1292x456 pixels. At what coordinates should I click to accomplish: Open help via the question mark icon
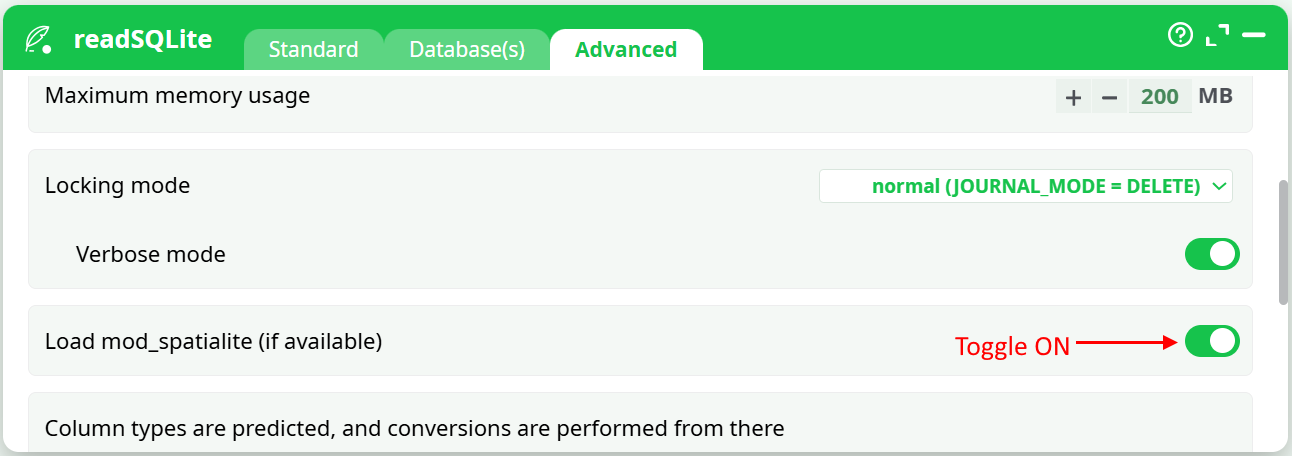point(1180,35)
